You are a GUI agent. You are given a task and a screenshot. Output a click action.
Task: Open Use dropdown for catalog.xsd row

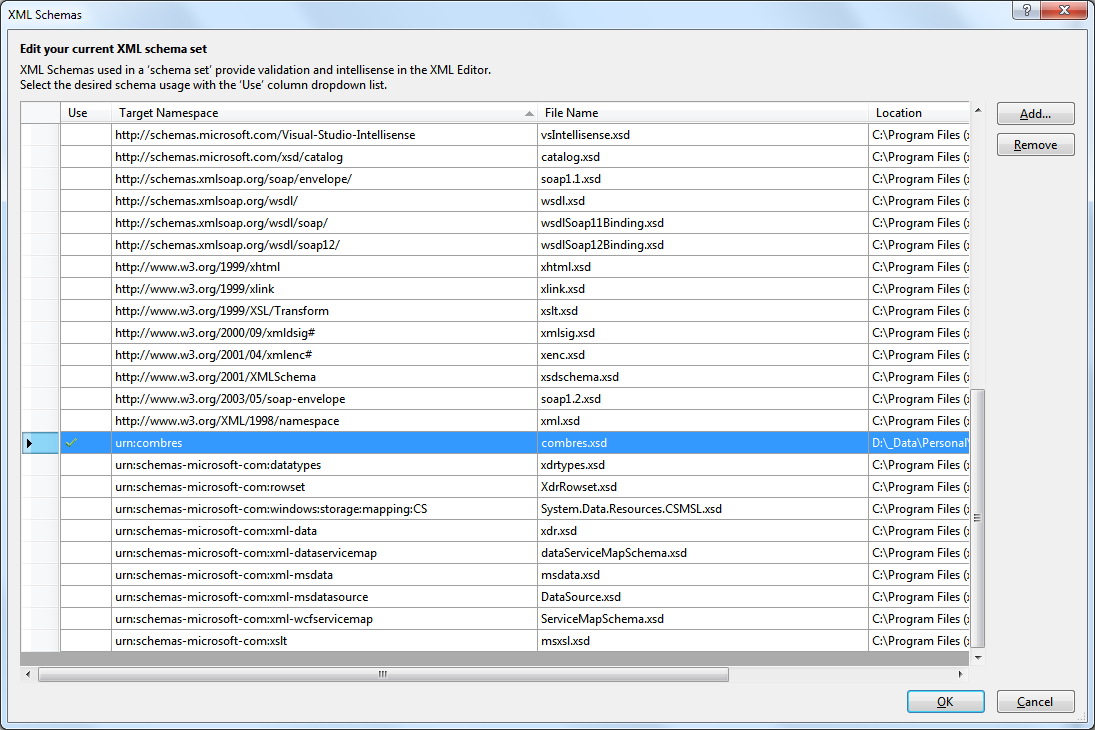(x=86, y=156)
